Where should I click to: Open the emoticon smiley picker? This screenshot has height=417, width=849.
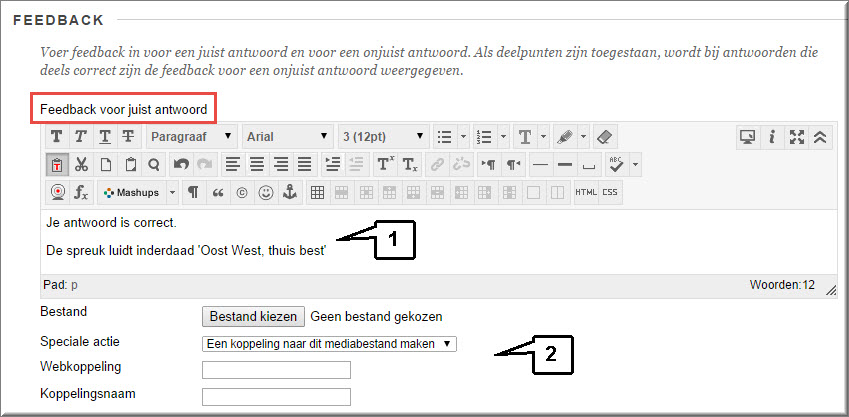(266, 193)
